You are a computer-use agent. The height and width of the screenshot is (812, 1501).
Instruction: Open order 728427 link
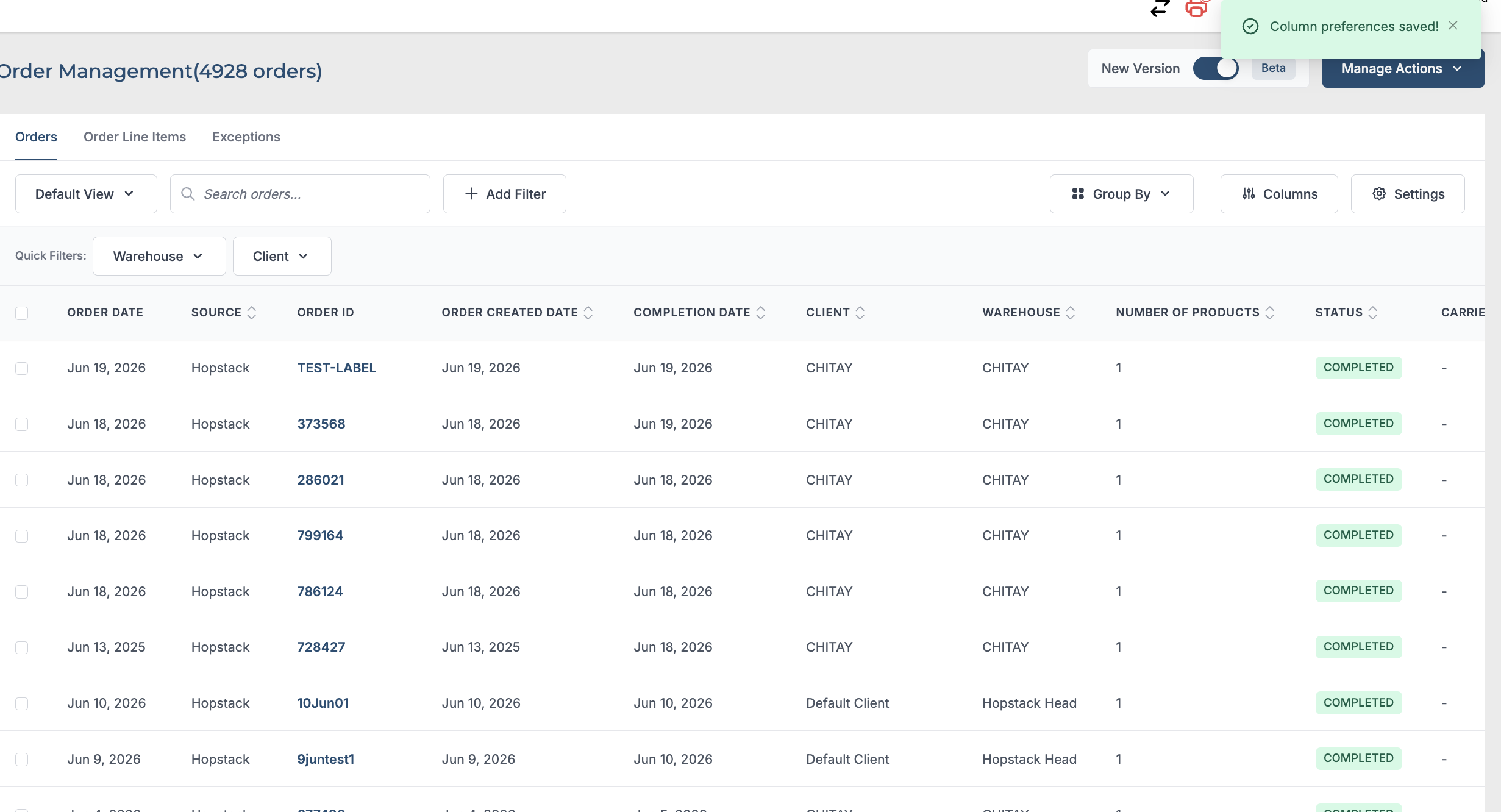[321, 647]
